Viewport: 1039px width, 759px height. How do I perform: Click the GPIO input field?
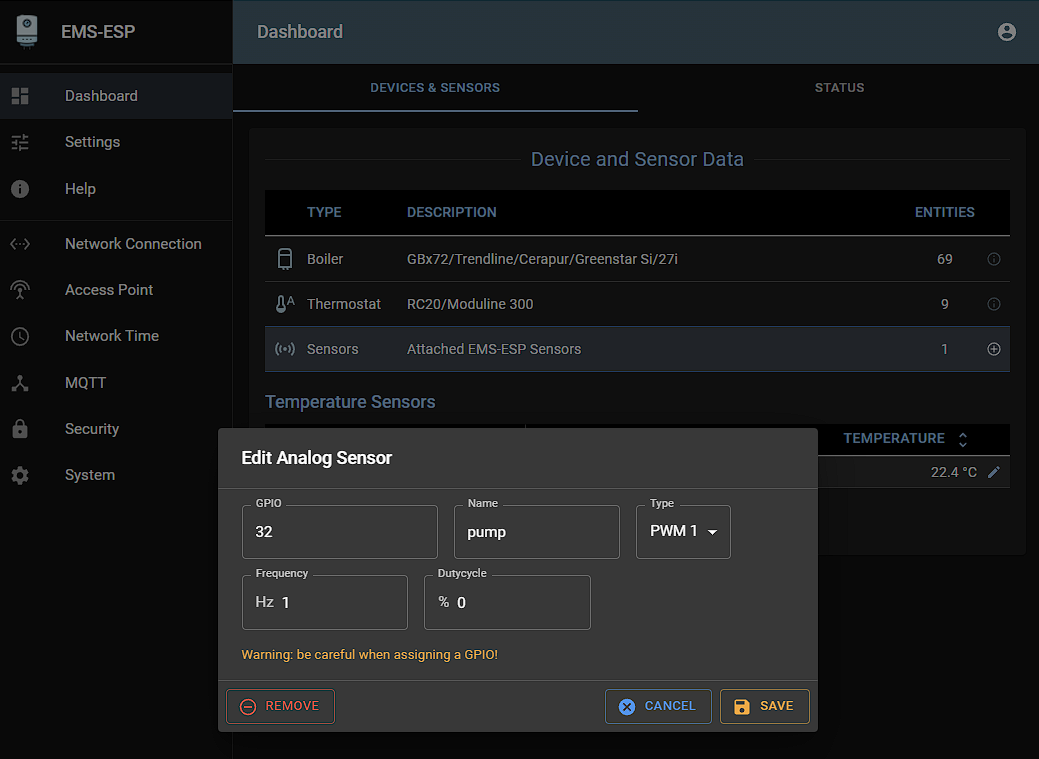click(339, 532)
